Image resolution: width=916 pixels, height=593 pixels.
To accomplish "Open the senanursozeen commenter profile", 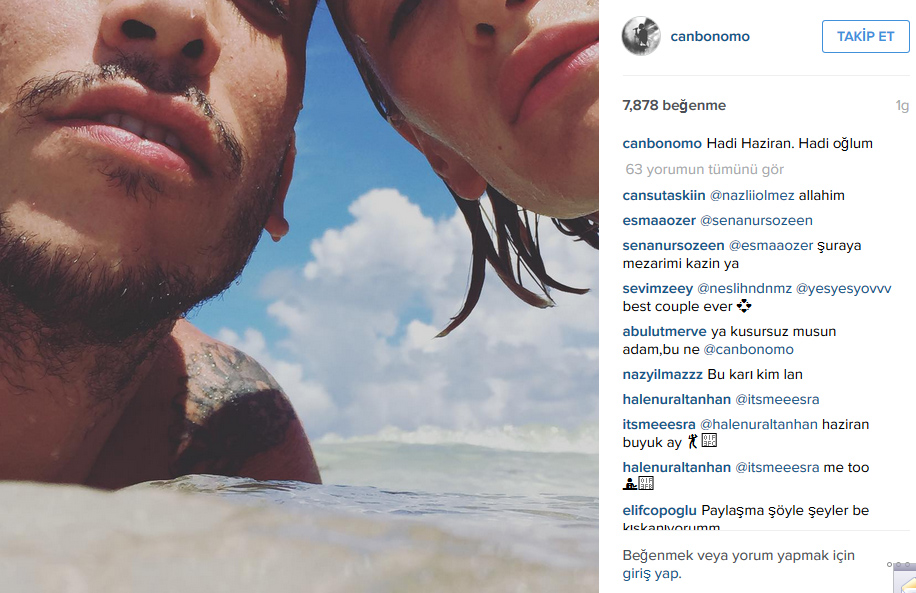I will point(674,245).
